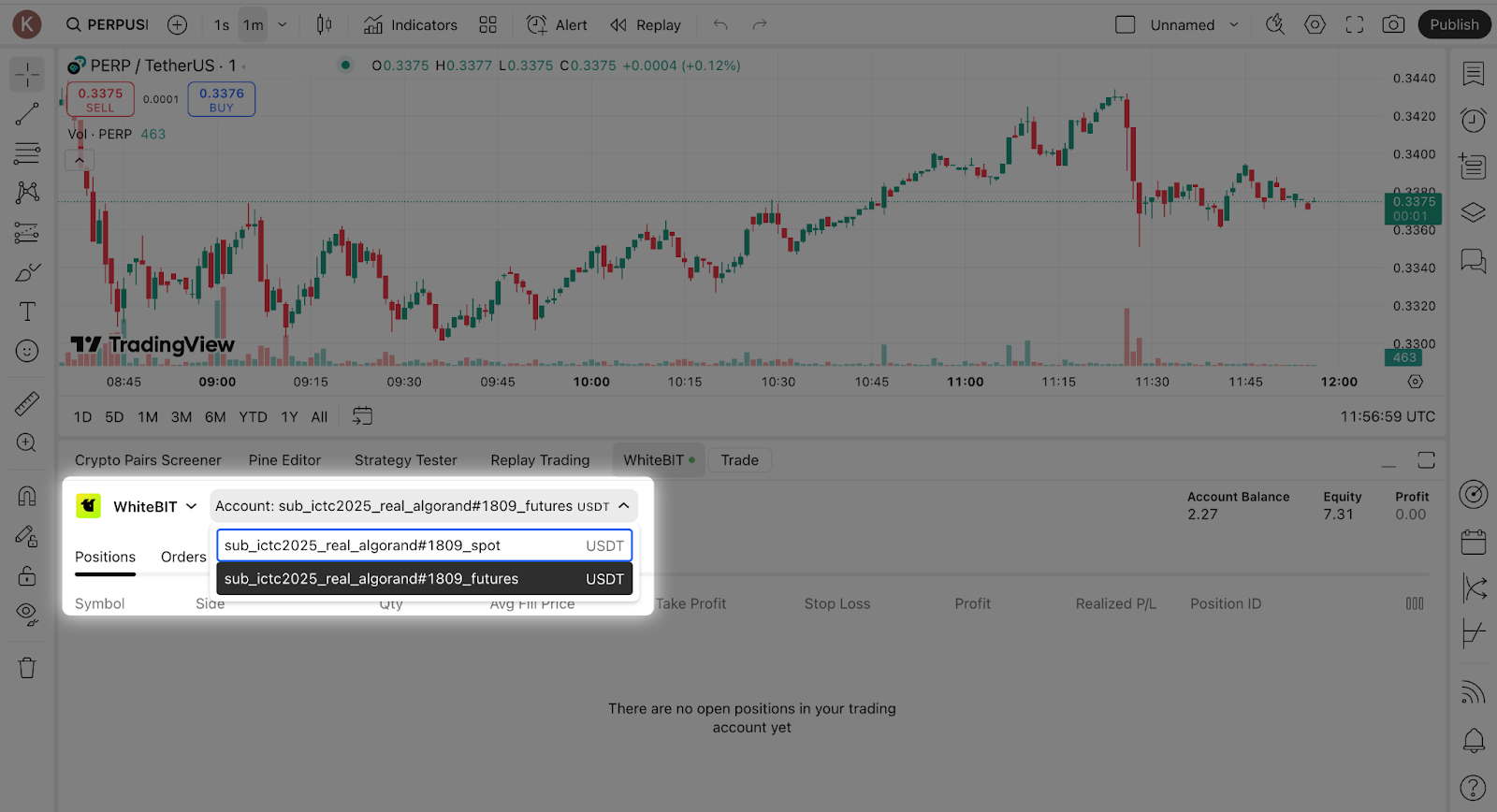This screenshot has height=812, width=1497.
Task: Open chart settings hexagon icon
Action: pos(1315,25)
